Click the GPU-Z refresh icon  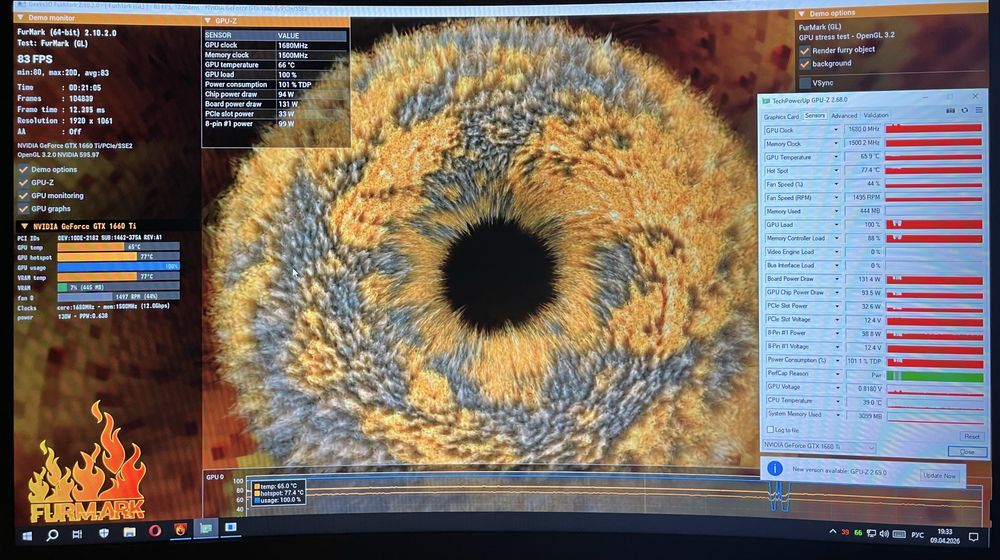[x=964, y=111]
